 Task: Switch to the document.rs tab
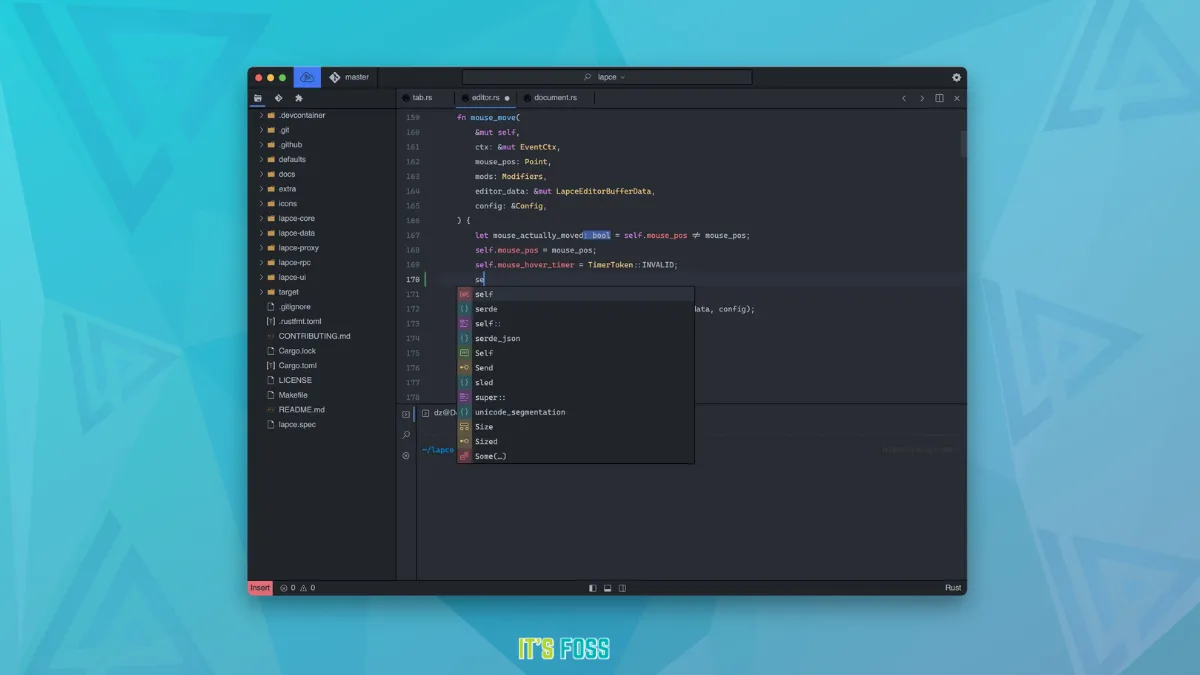coord(553,98)
